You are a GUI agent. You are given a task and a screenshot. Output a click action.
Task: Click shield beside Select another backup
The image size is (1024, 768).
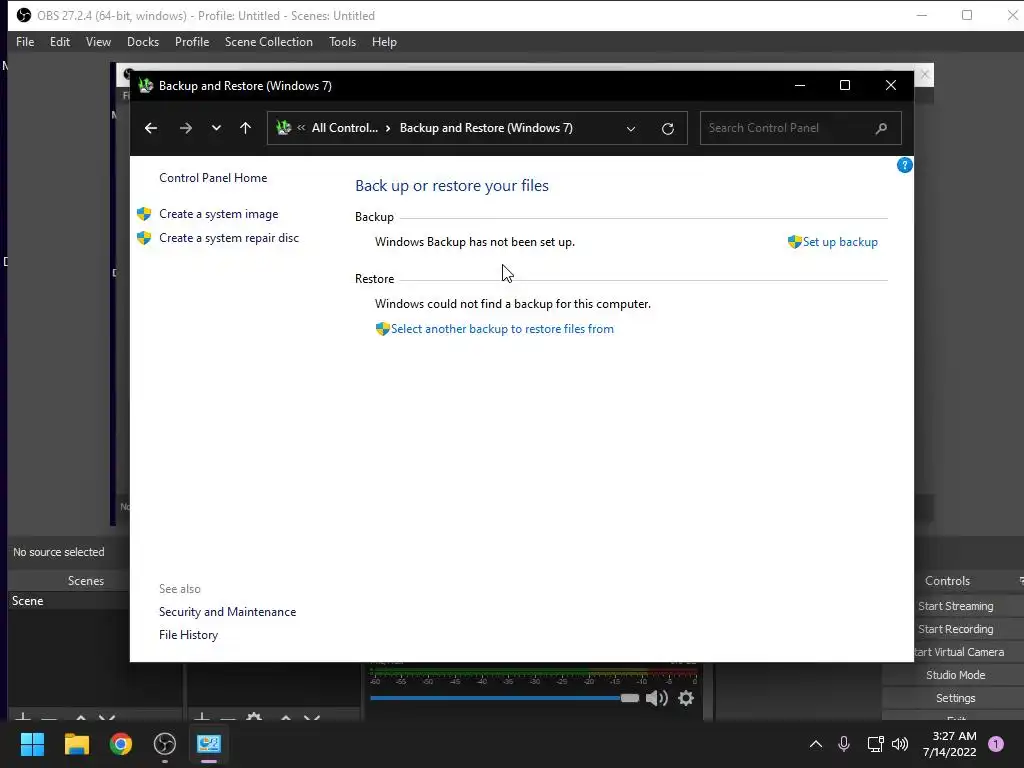(x=383, y=329)
